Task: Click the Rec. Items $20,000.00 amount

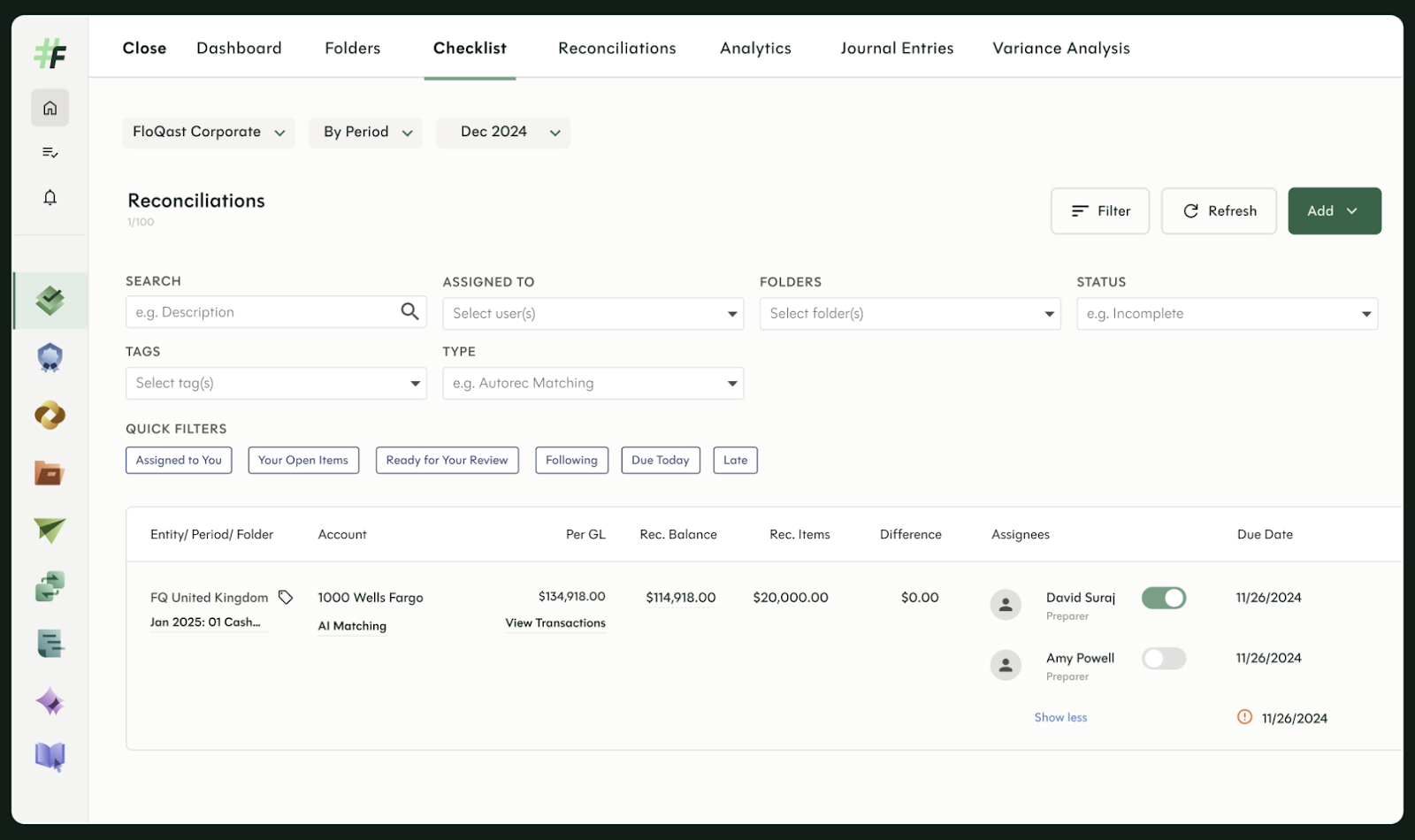Action: 791,598
